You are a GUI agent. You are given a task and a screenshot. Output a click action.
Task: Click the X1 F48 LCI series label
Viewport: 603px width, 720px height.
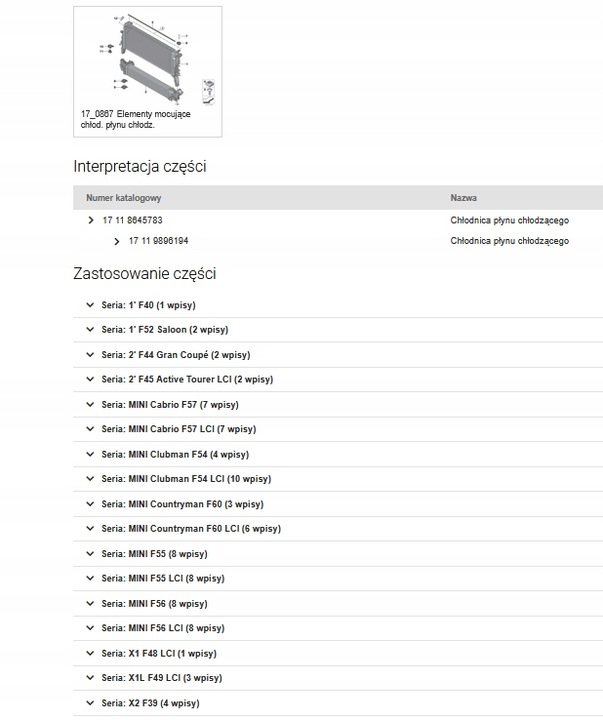tap(158, 654)
